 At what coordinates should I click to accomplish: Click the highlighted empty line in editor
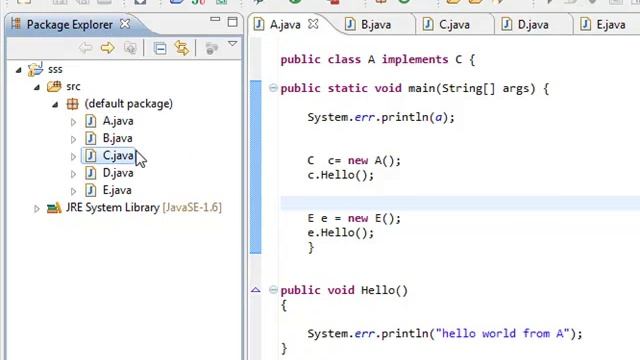coord(460,203)
